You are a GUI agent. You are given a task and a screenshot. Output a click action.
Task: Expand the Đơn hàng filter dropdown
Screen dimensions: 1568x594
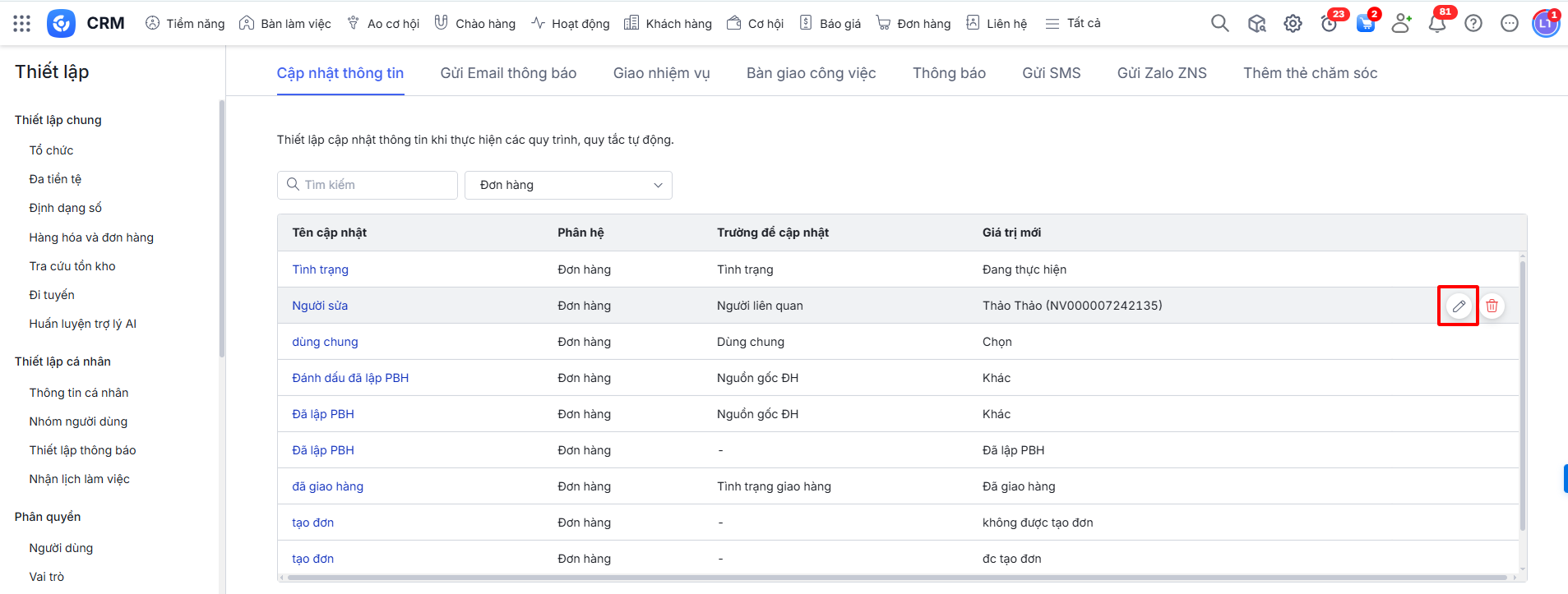[568, 185]
